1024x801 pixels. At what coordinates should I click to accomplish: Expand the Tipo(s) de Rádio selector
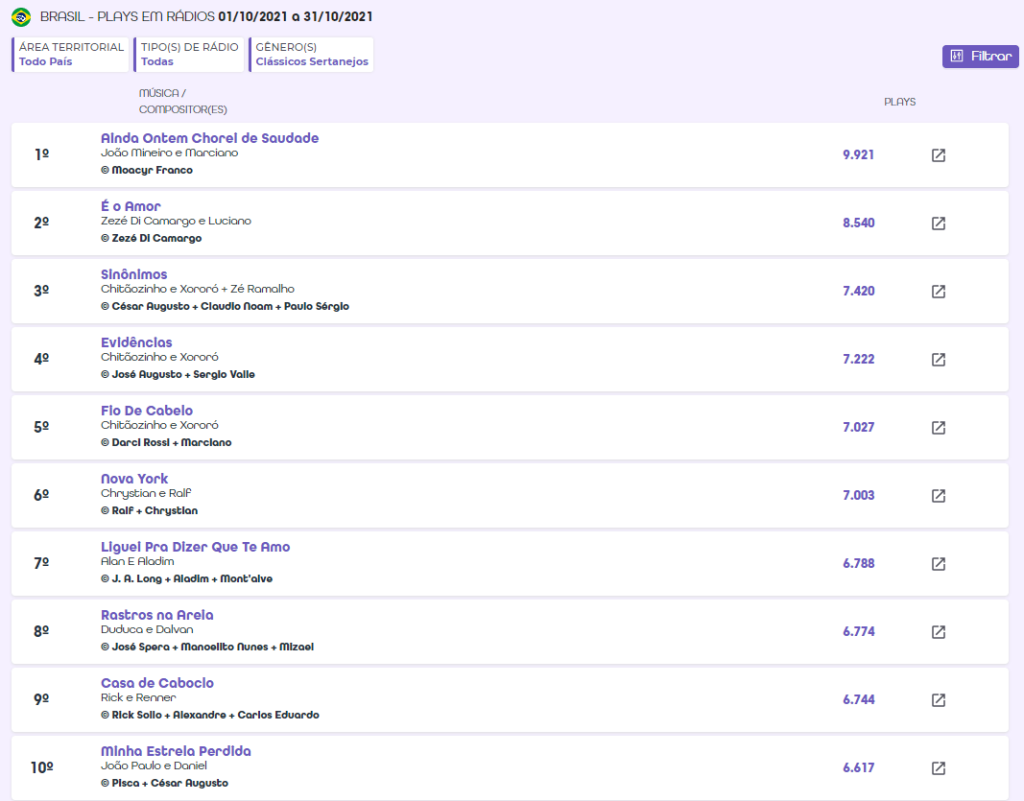pos(190,54)
